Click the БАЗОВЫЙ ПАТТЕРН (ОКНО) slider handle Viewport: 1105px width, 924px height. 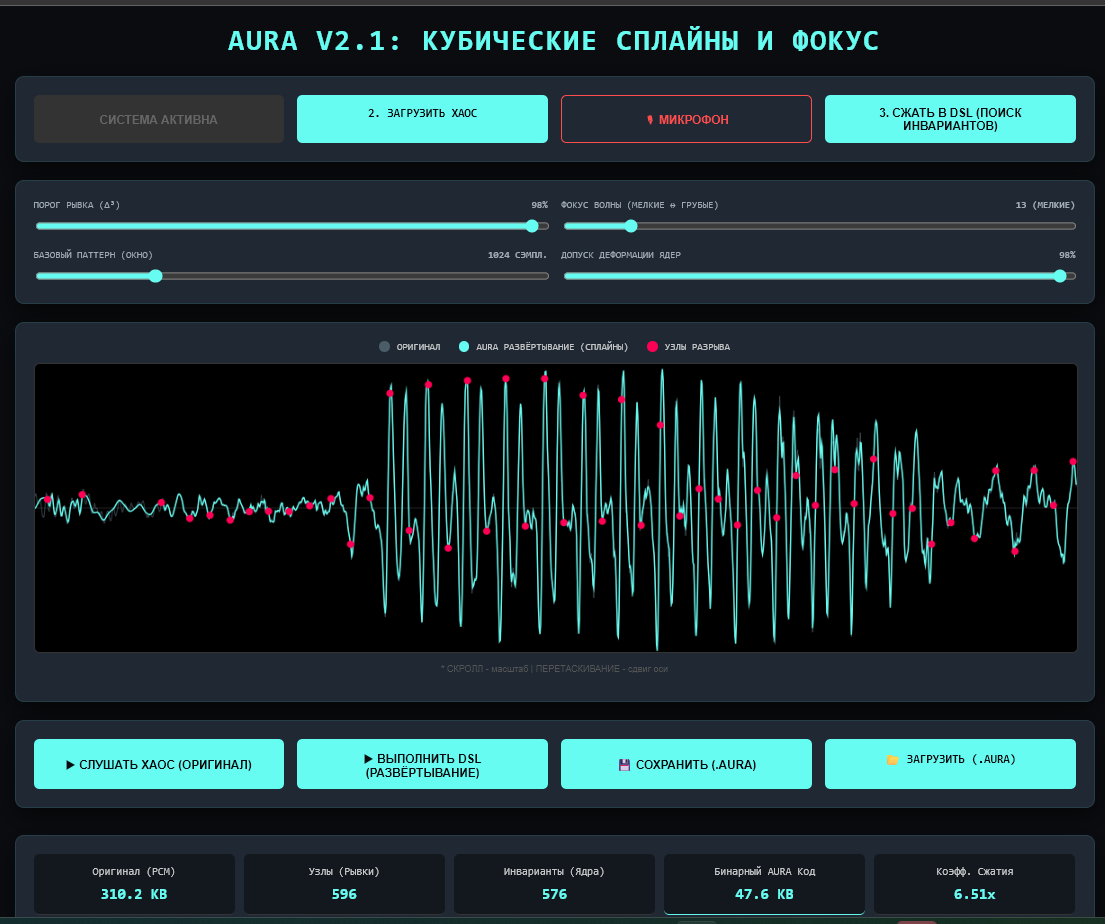coord(155,276)
